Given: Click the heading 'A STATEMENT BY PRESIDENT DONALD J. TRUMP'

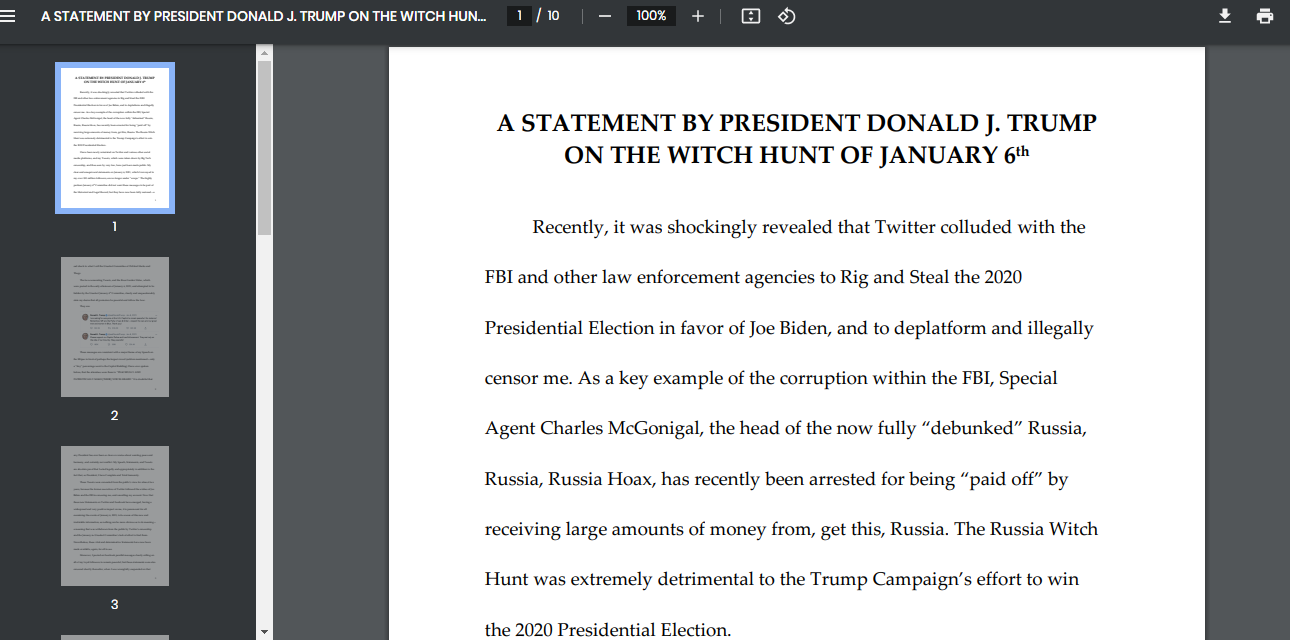Looking at the screenshot, I should tap(797, 123).
